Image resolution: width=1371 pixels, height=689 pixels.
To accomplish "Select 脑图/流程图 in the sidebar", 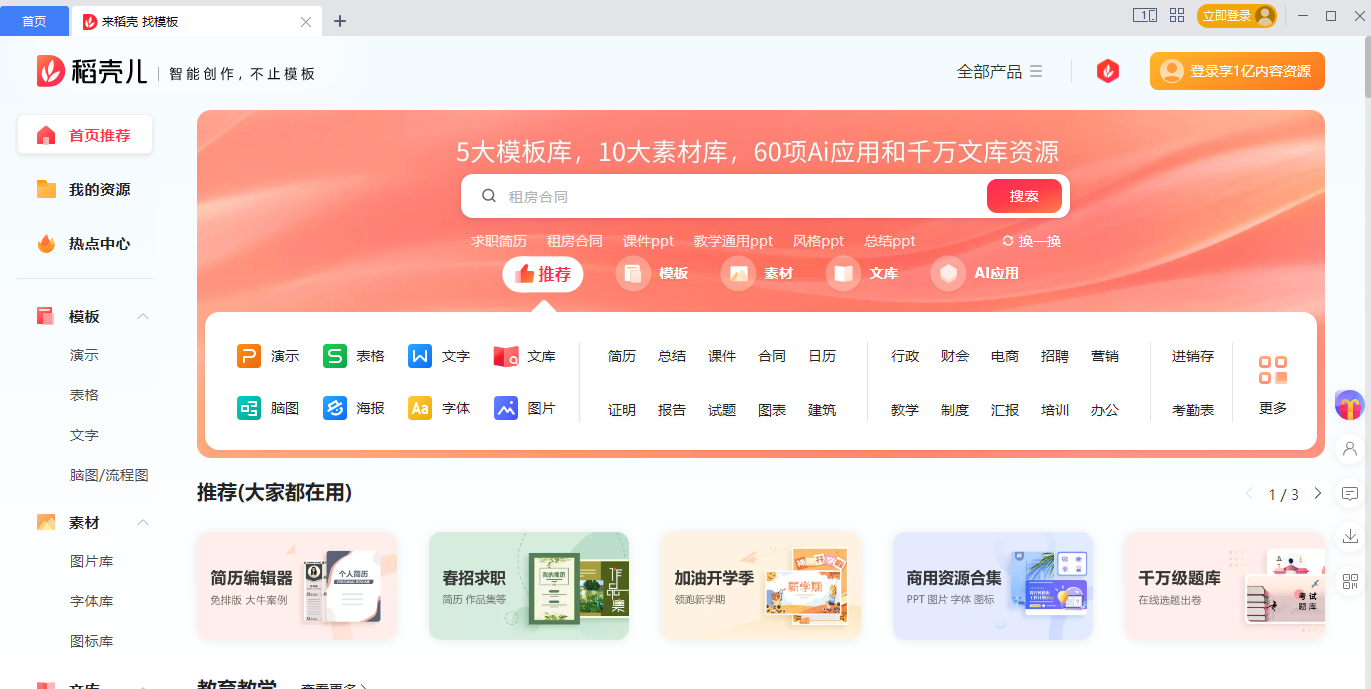I will tap(109, 475).
